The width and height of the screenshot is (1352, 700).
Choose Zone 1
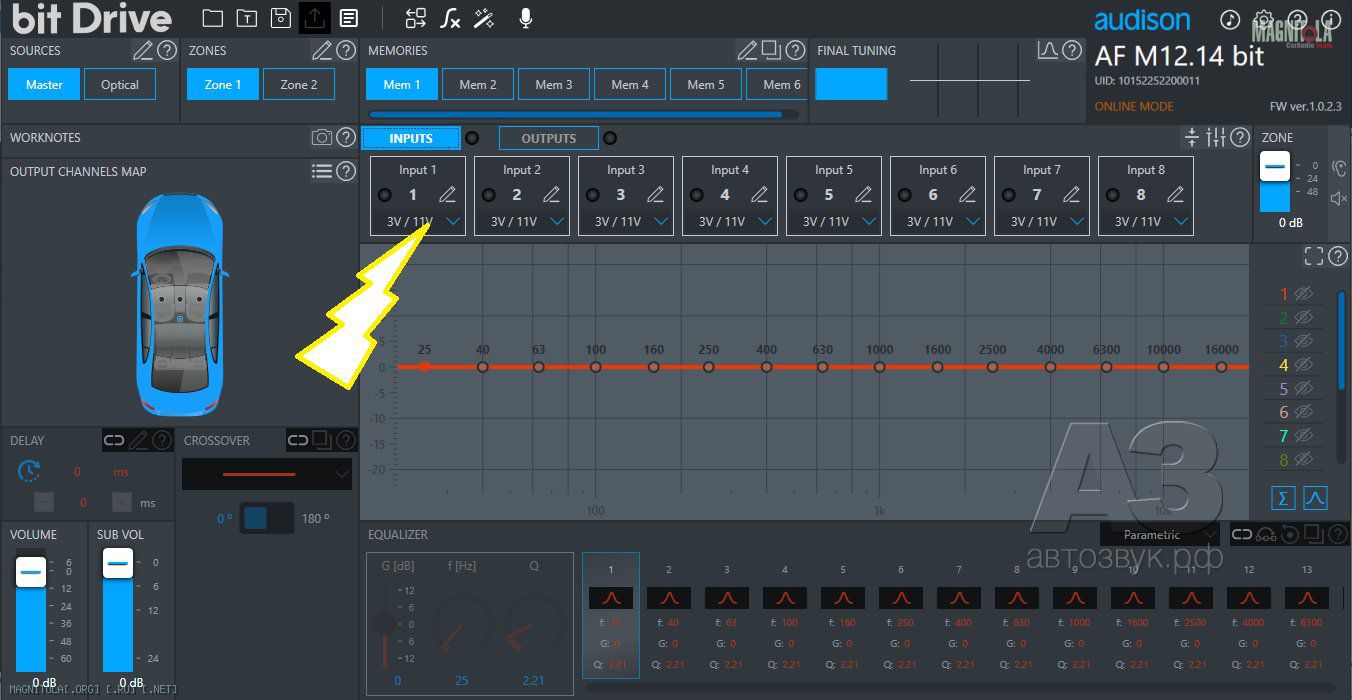[223, 85]
